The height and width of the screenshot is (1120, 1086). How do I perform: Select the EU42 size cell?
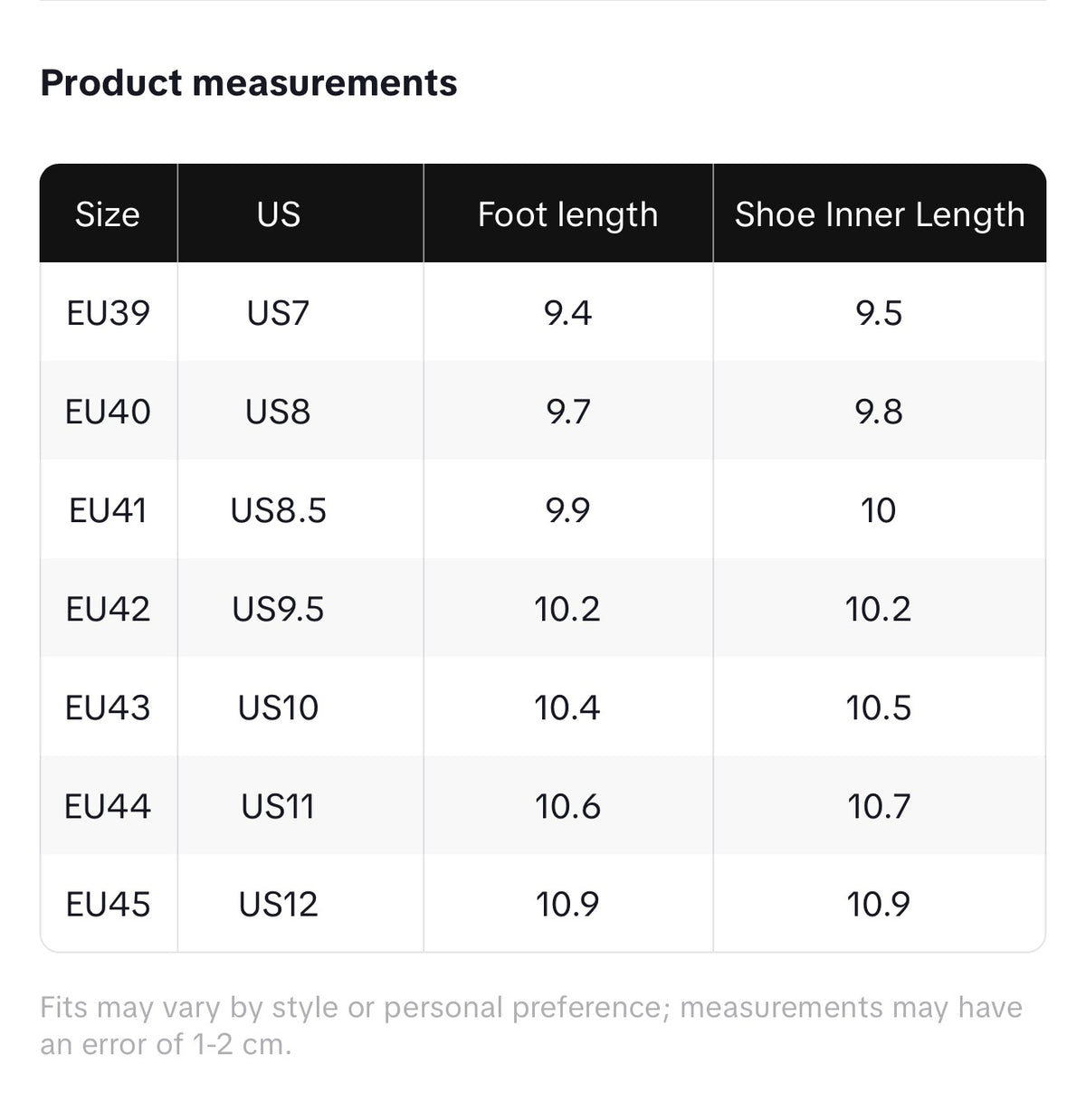coord(108,609)
